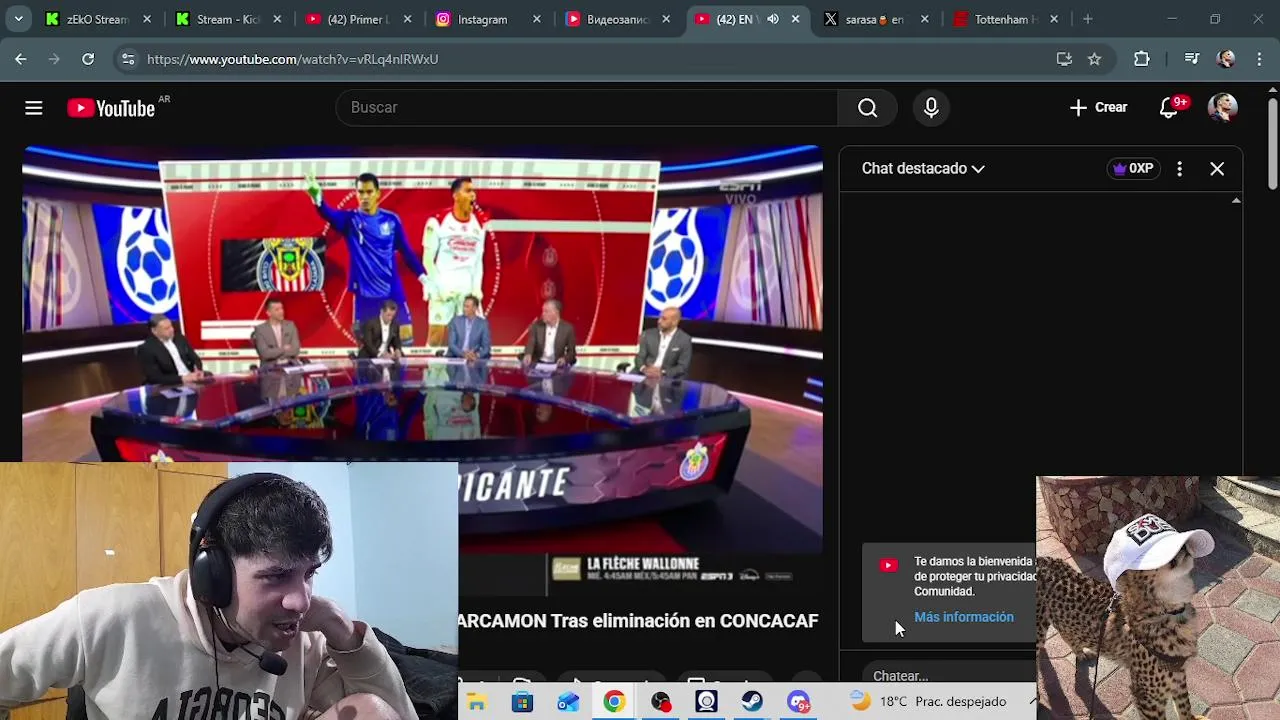1280x720 pixels.
Task: Open the webcam app in the taskbar
Action: click(706, 702)
